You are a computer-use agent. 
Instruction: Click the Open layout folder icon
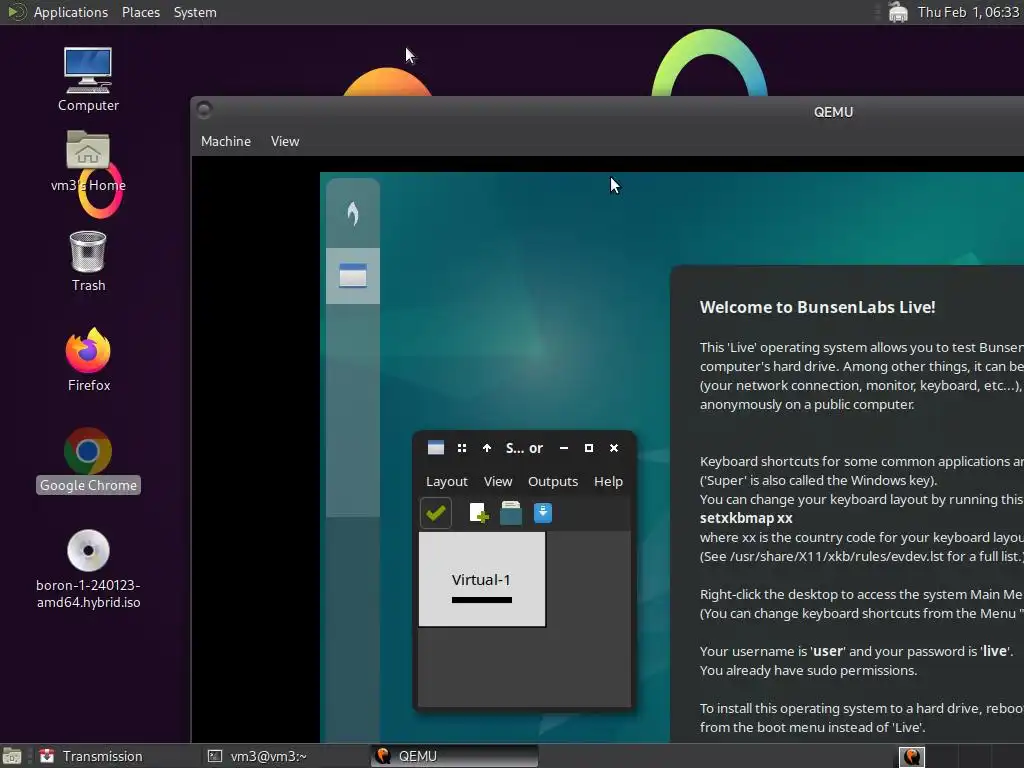pyautogui.click(x=511, y=513)
